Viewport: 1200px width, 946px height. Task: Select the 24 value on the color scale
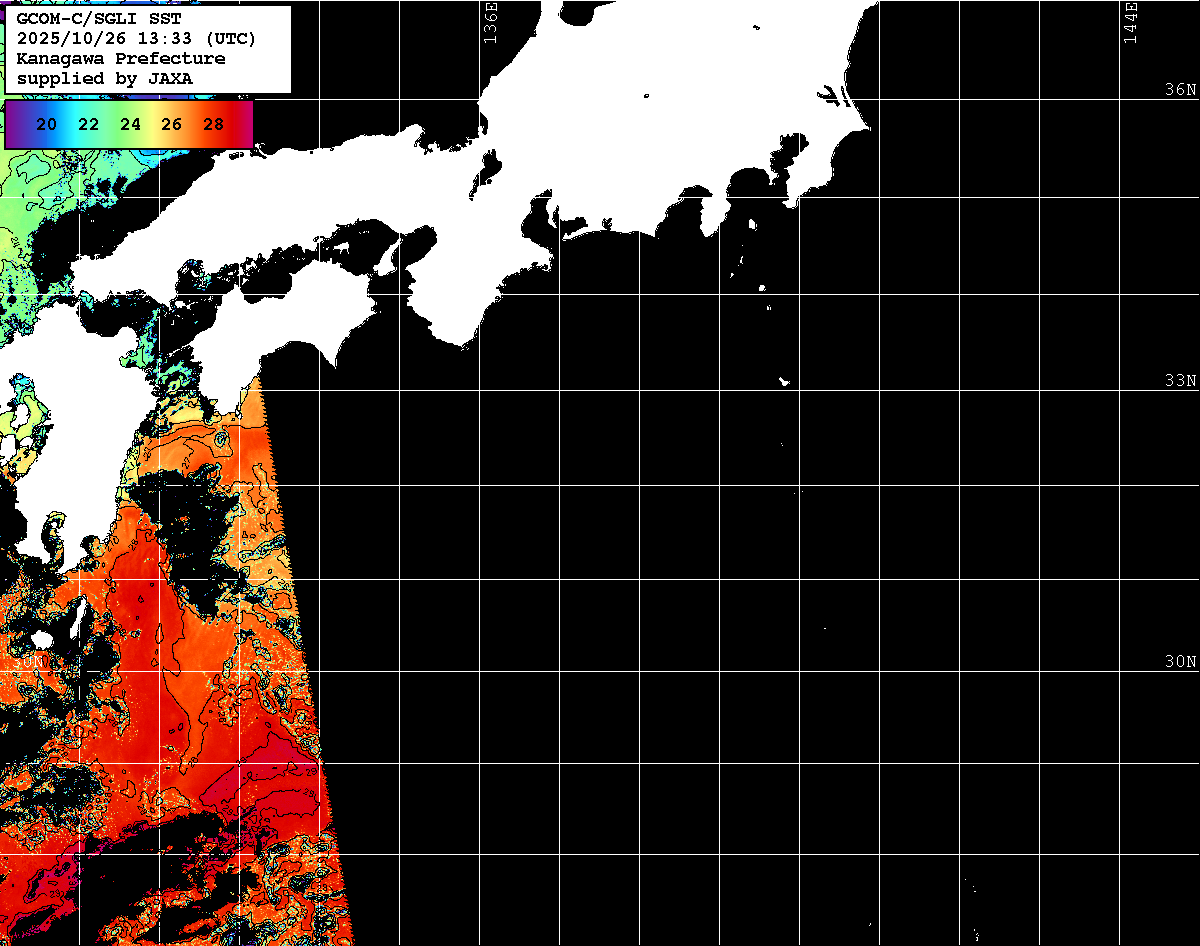[x=130, y=125]
